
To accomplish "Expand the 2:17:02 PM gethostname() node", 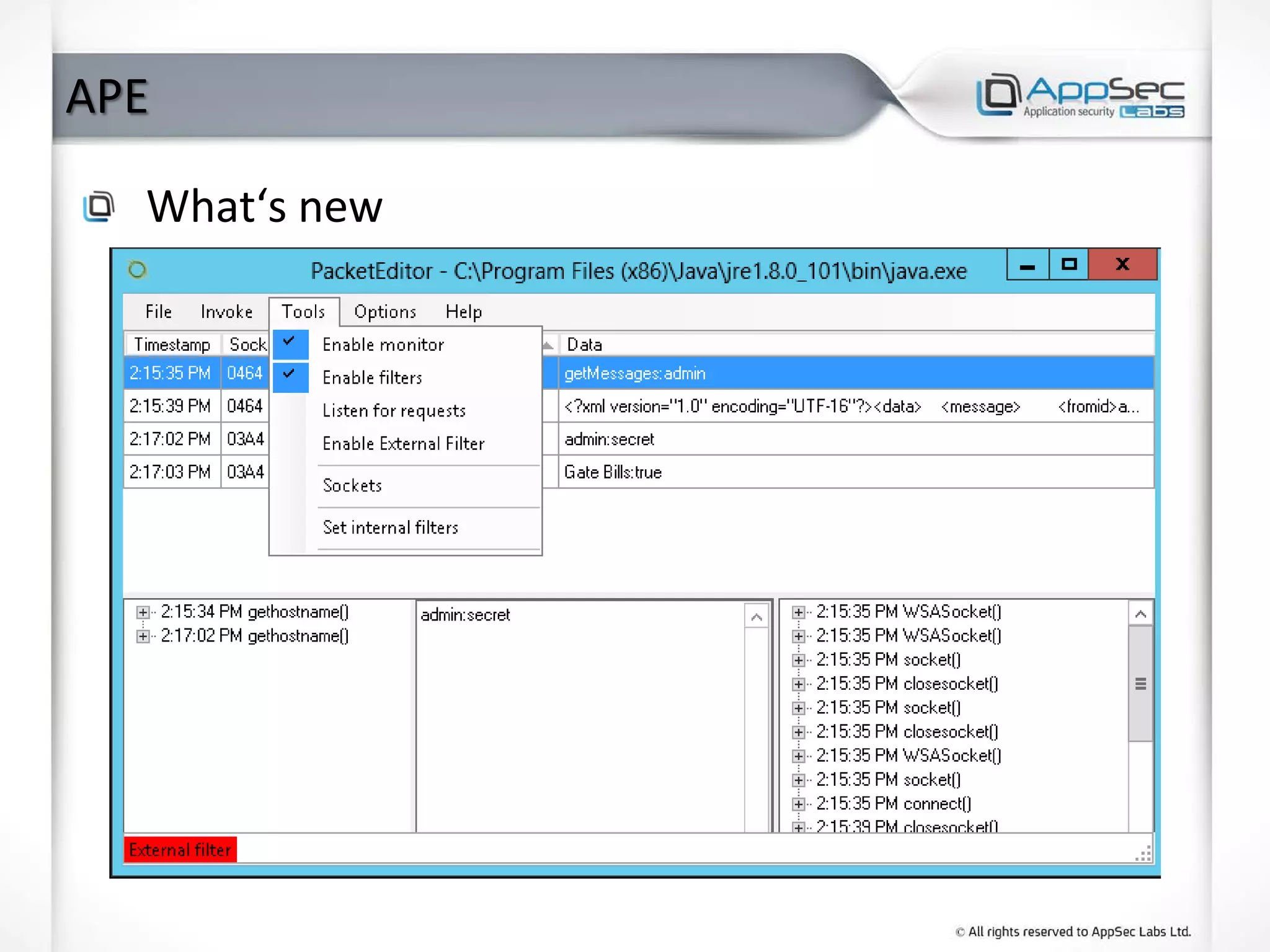I will coord(143,637).
